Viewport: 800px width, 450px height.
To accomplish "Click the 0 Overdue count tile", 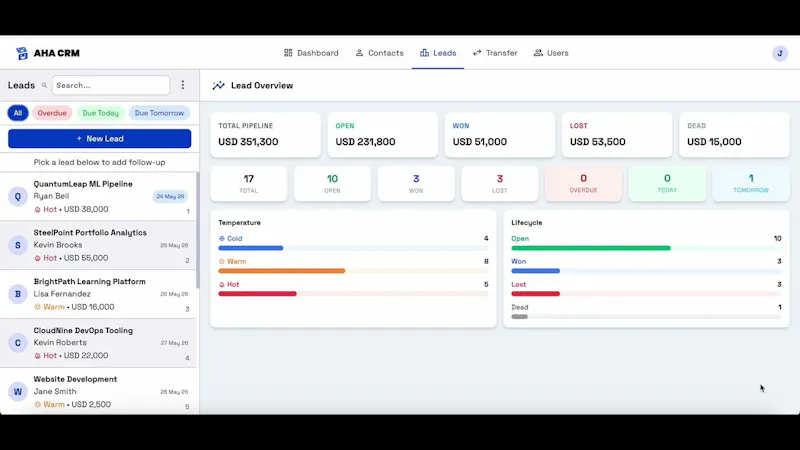I will [x=583, y=184].
